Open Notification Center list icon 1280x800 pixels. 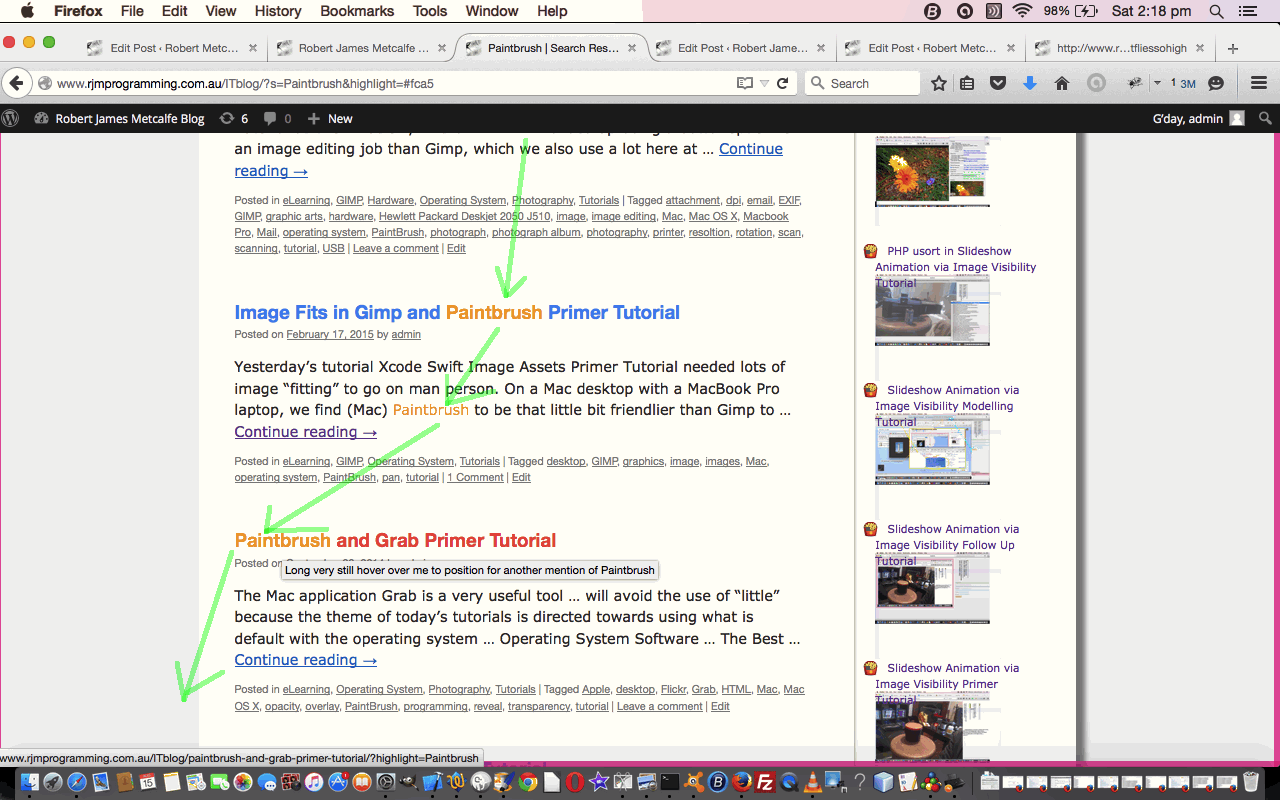coord(1248,11)
